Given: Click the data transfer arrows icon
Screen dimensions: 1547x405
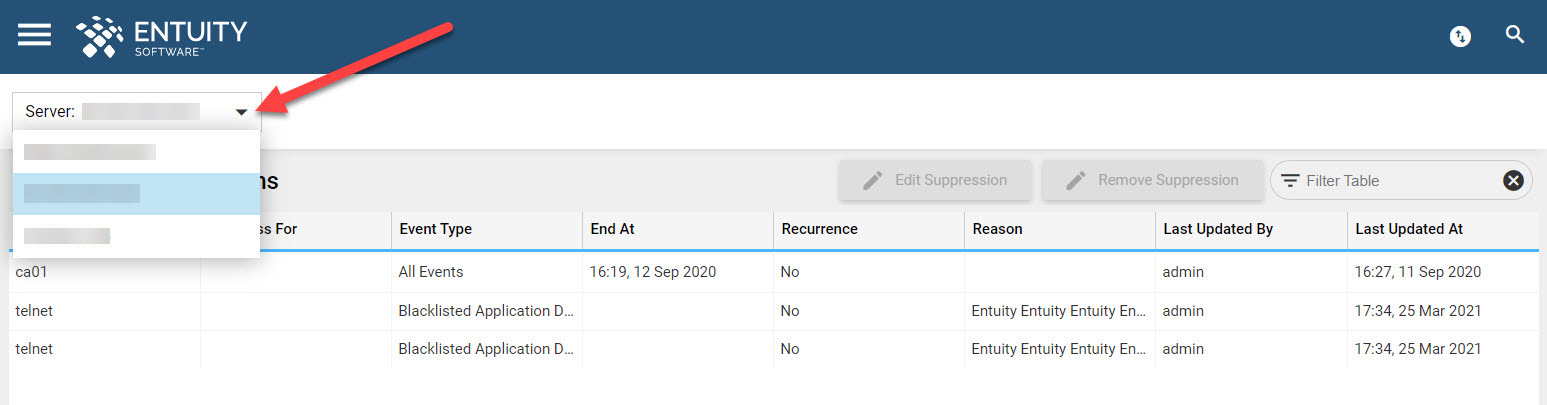Looking at the screenshot, I should tap(1460, 36).
